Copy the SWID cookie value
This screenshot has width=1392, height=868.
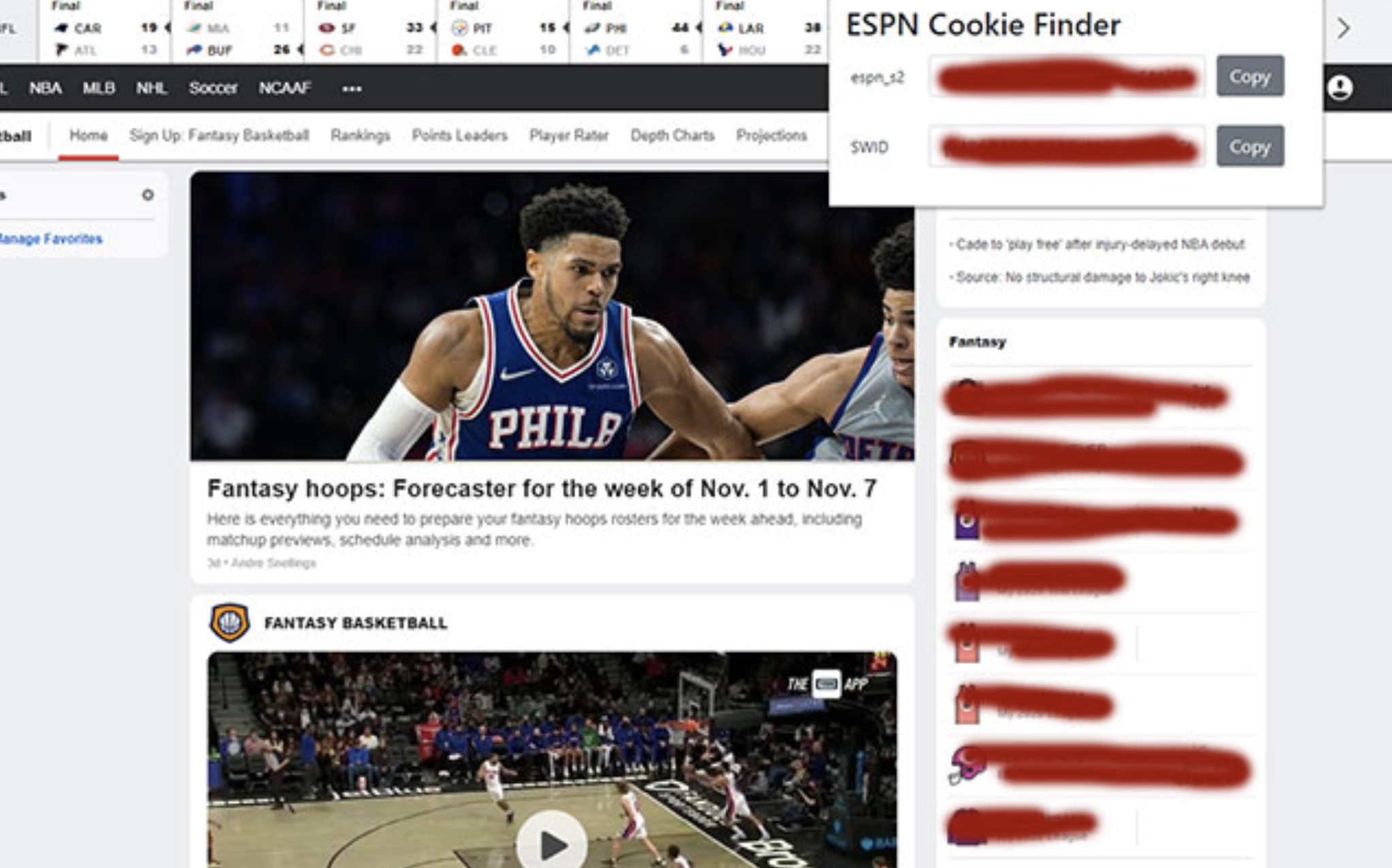tap(1250, 146)
